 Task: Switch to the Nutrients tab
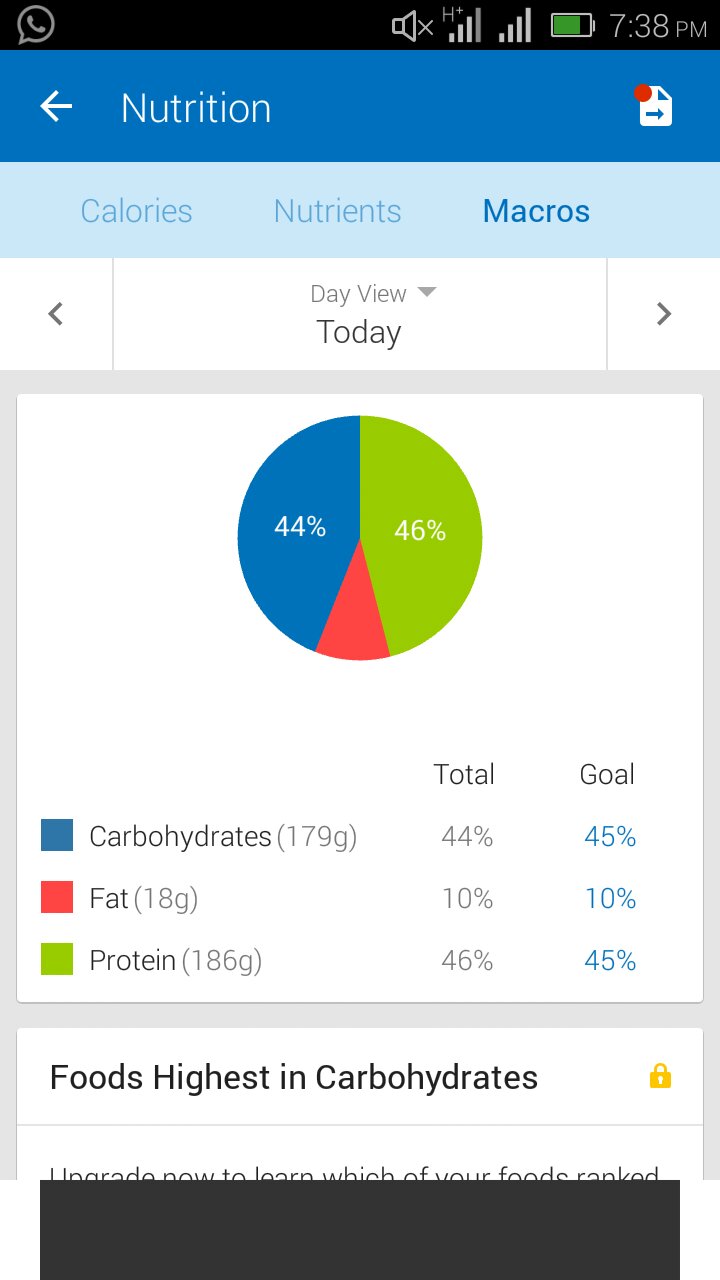pos(337,211)
